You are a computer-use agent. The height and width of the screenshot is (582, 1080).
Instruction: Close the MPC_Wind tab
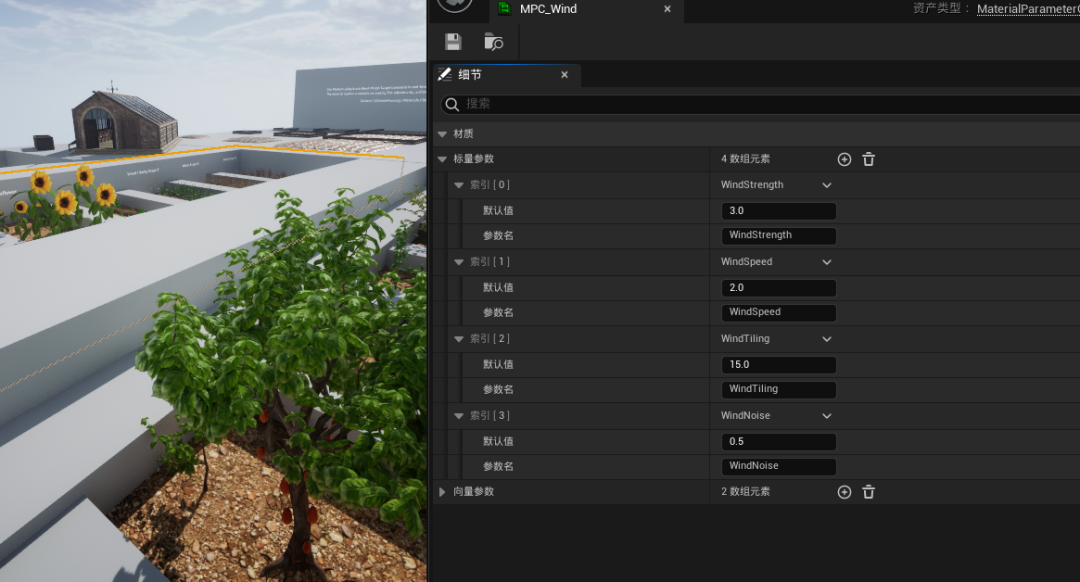click(667, 9)
